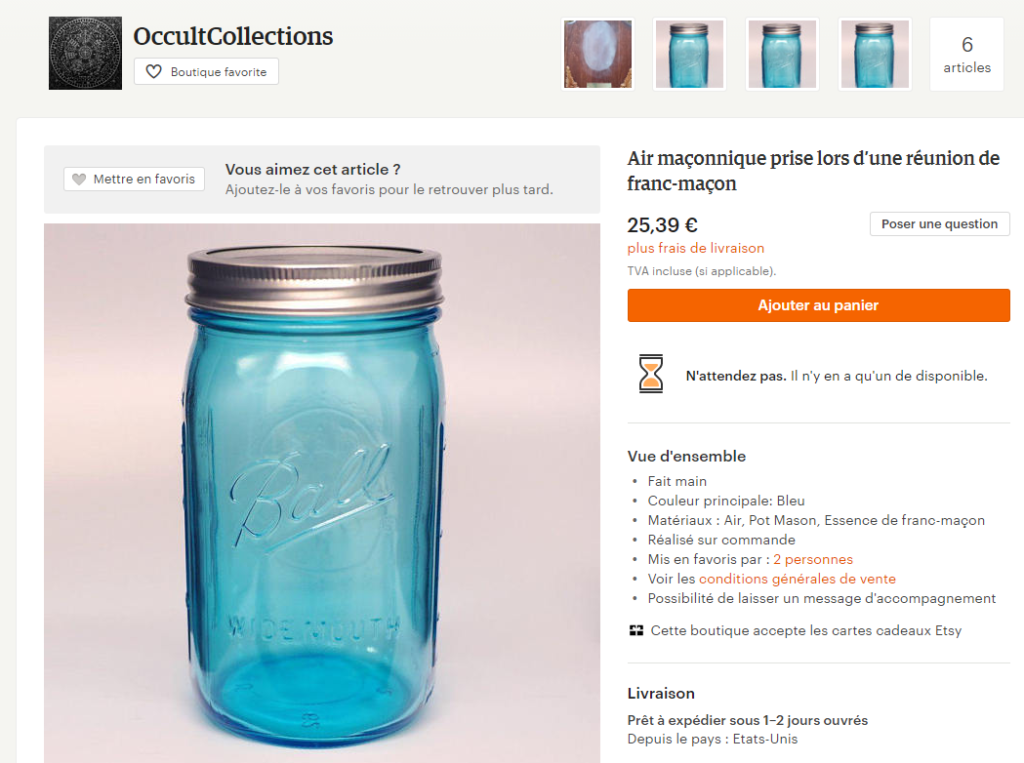This screenshot has width=1024, height=763.
Task: Click the hourglass icon beside N'attendez pas
Action: pyautogui.click(x=651, y=374)
